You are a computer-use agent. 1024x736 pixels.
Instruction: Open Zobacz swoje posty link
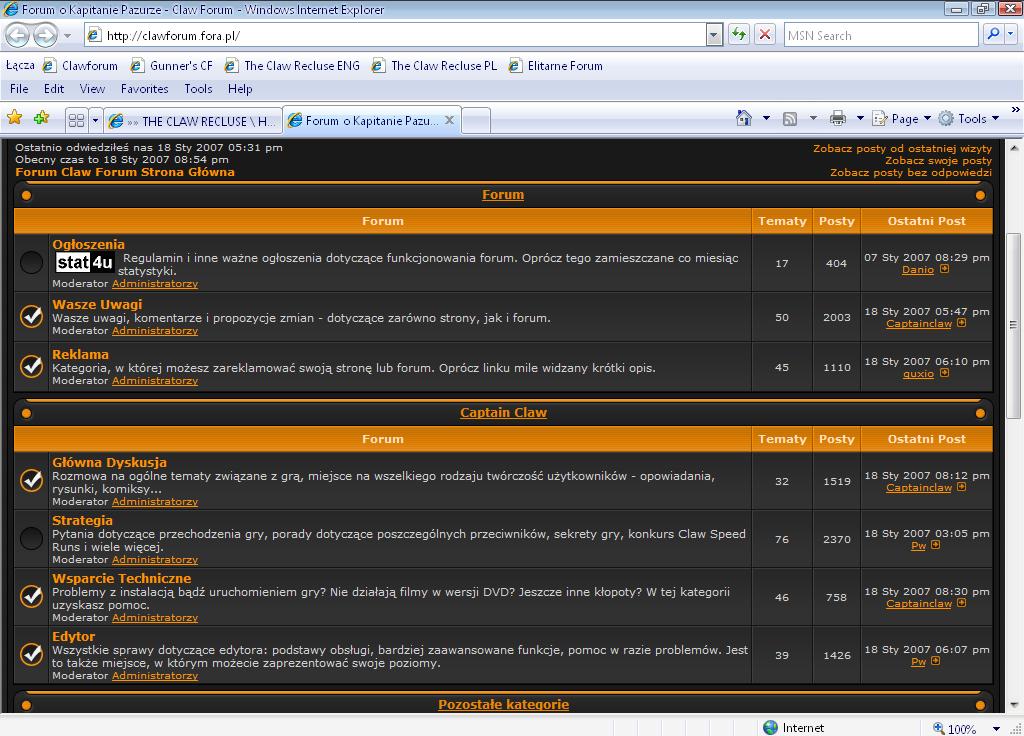coord(938,160)
